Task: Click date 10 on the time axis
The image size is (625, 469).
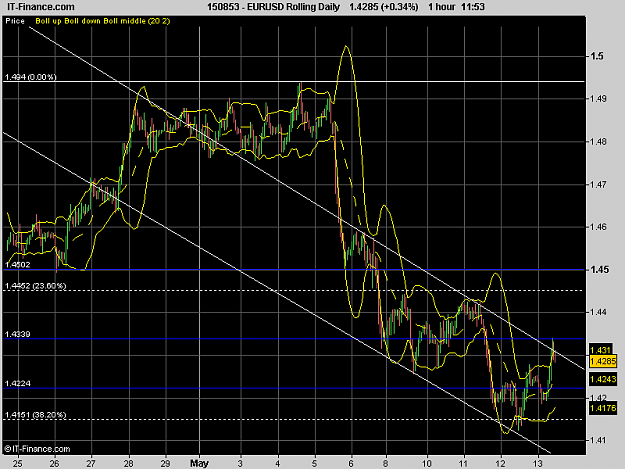Action: 427,463
